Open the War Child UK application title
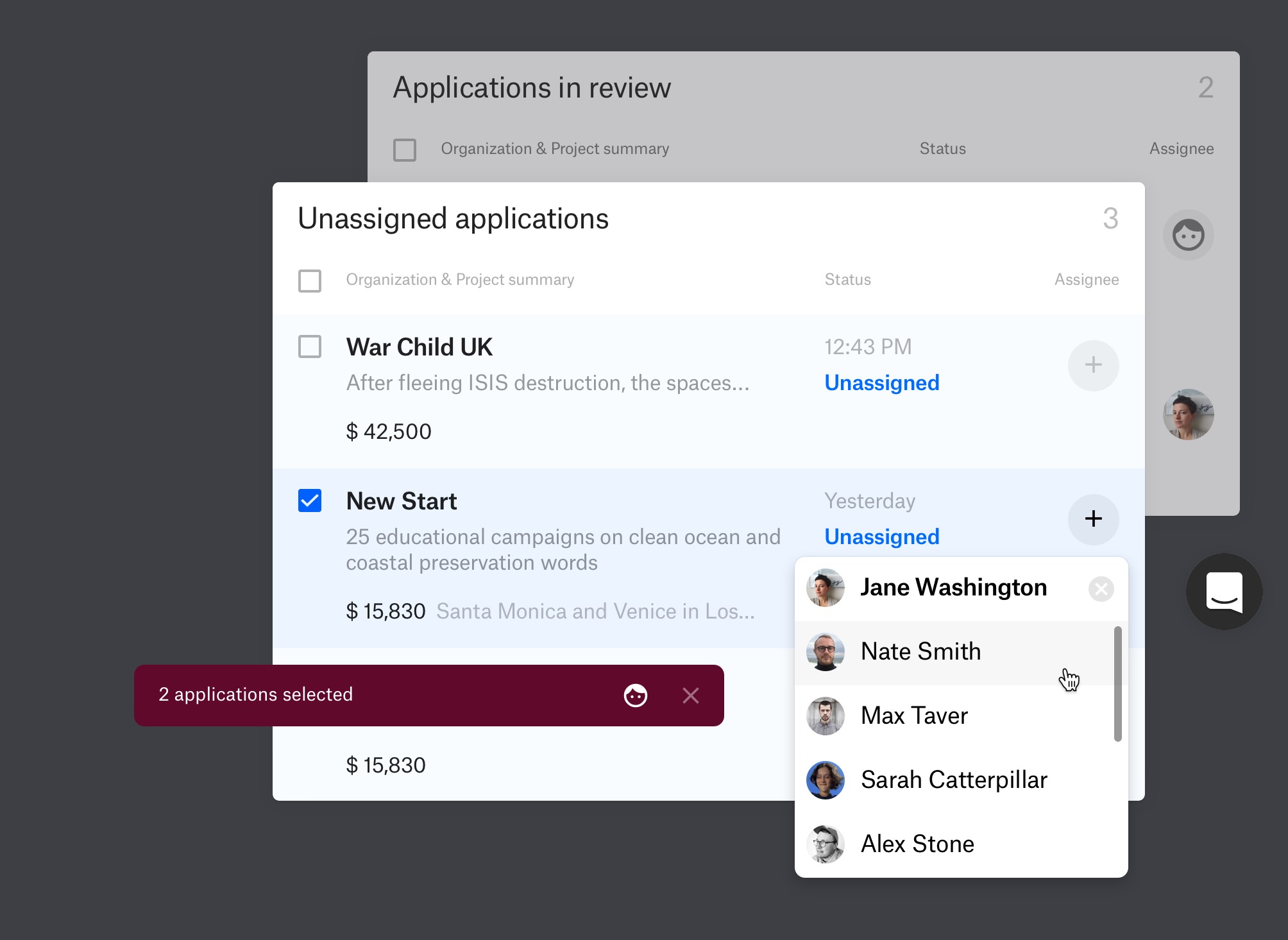Screen dimensions: 1288x940 (419, 347)
